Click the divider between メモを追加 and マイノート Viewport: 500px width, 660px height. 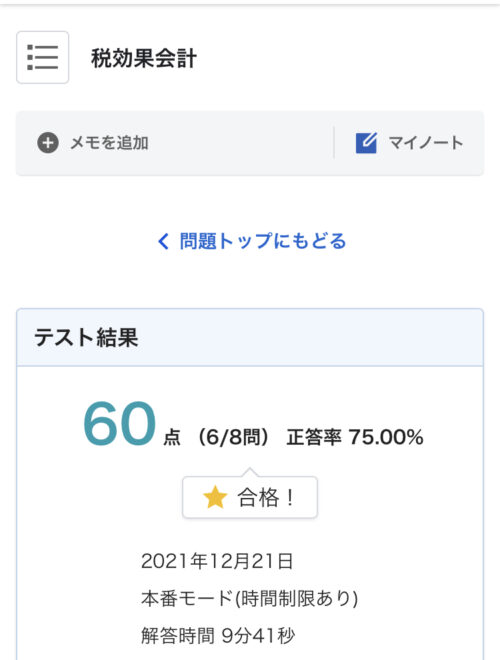pyautogui.click(x=334, y=143)
